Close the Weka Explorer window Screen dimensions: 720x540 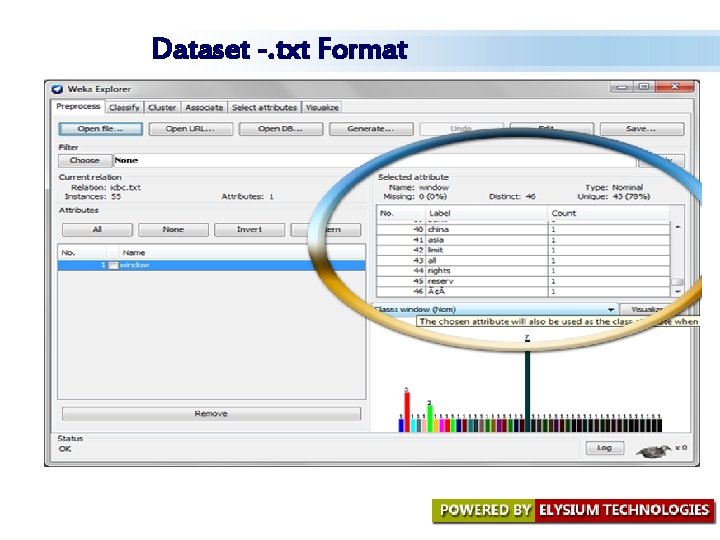point(675,87)
